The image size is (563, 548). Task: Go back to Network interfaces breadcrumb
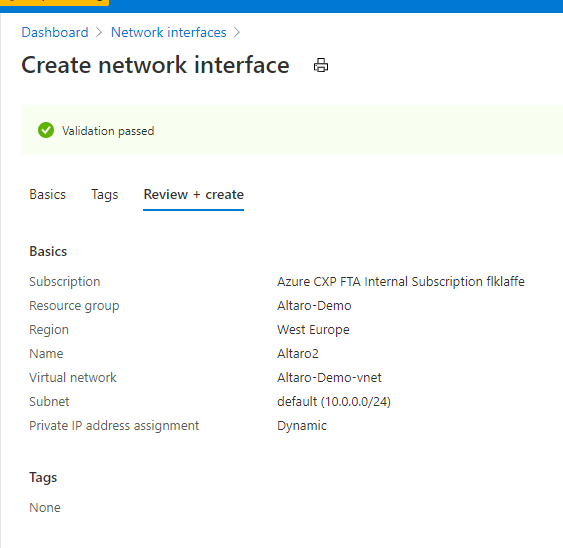click(168, 32)
